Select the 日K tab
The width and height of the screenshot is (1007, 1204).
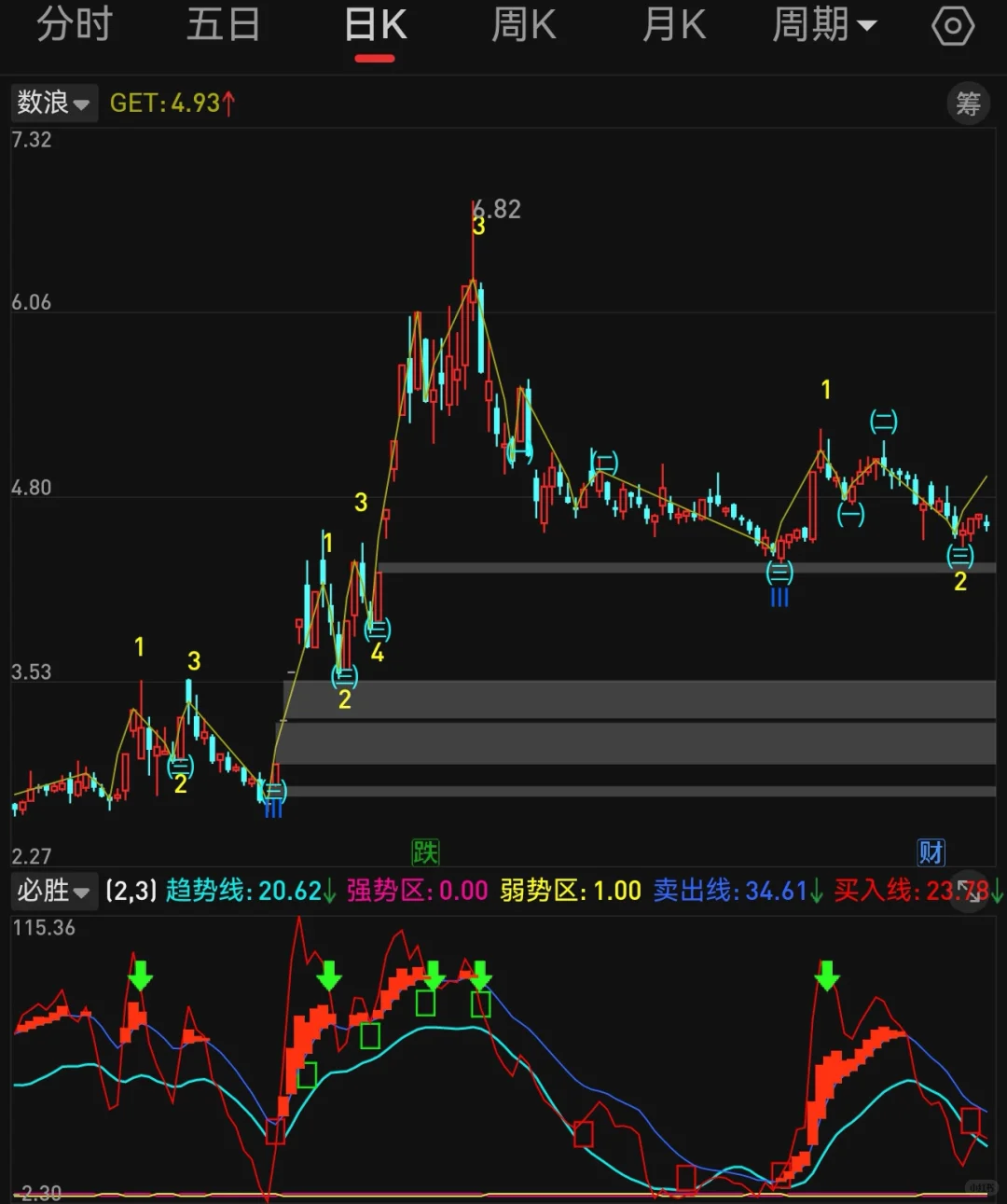(x=375, y=25)
